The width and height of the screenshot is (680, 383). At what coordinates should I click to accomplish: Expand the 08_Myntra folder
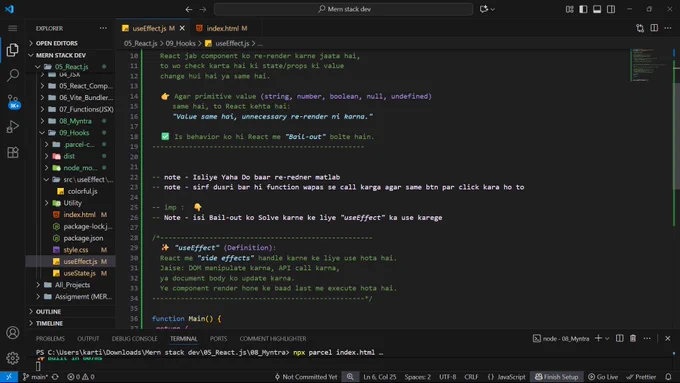click(x=75, y=121)
